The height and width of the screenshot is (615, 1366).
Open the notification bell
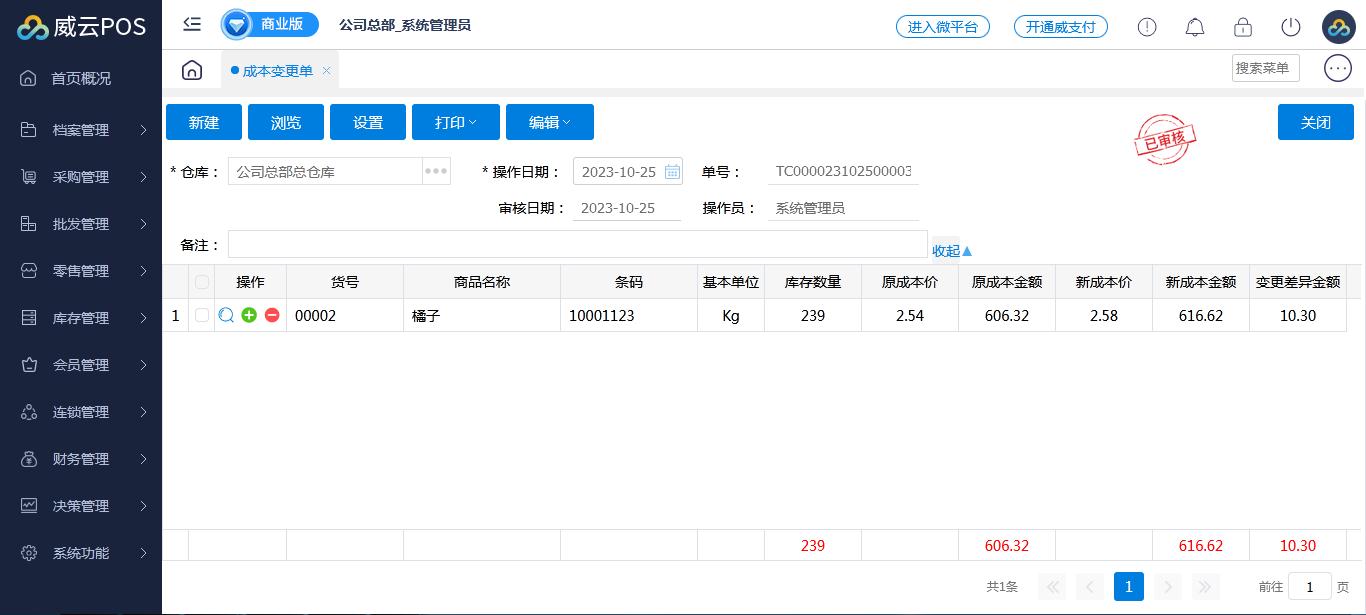pyautogui.click(x=1194, y=27)
